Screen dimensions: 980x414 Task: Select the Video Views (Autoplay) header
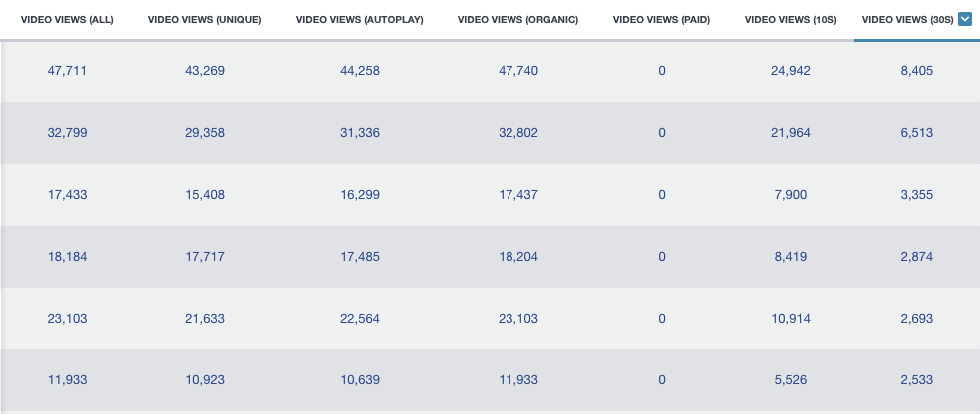(359, 20)
